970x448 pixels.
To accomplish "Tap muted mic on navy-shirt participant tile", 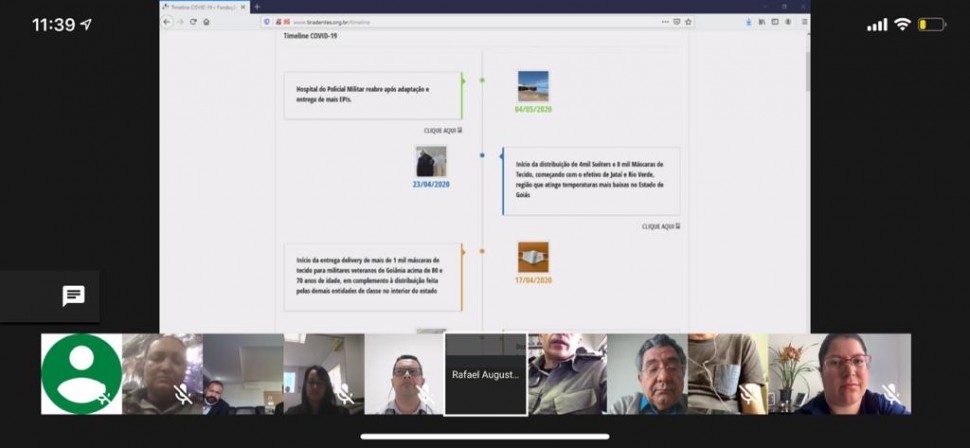I will (x=891, y=394).
